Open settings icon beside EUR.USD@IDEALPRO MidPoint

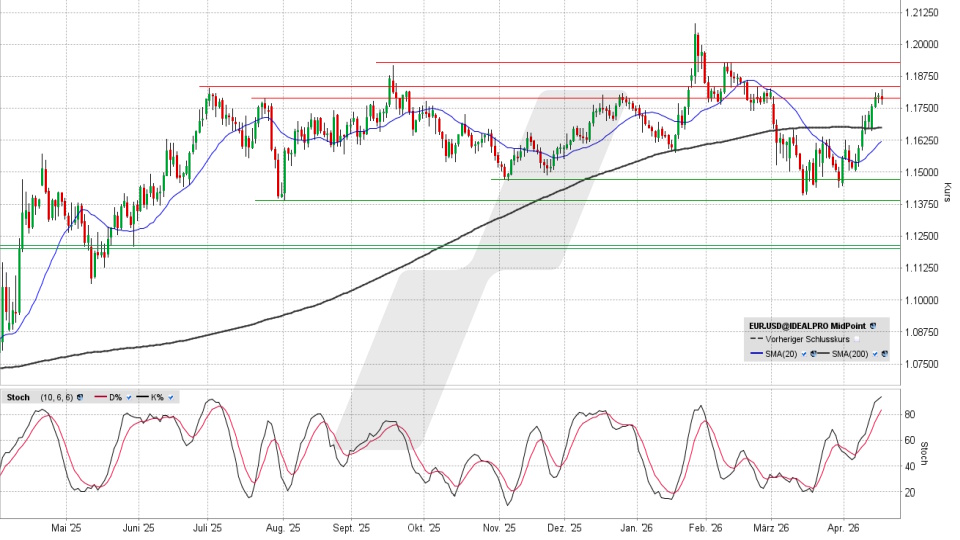pos(873,326)
